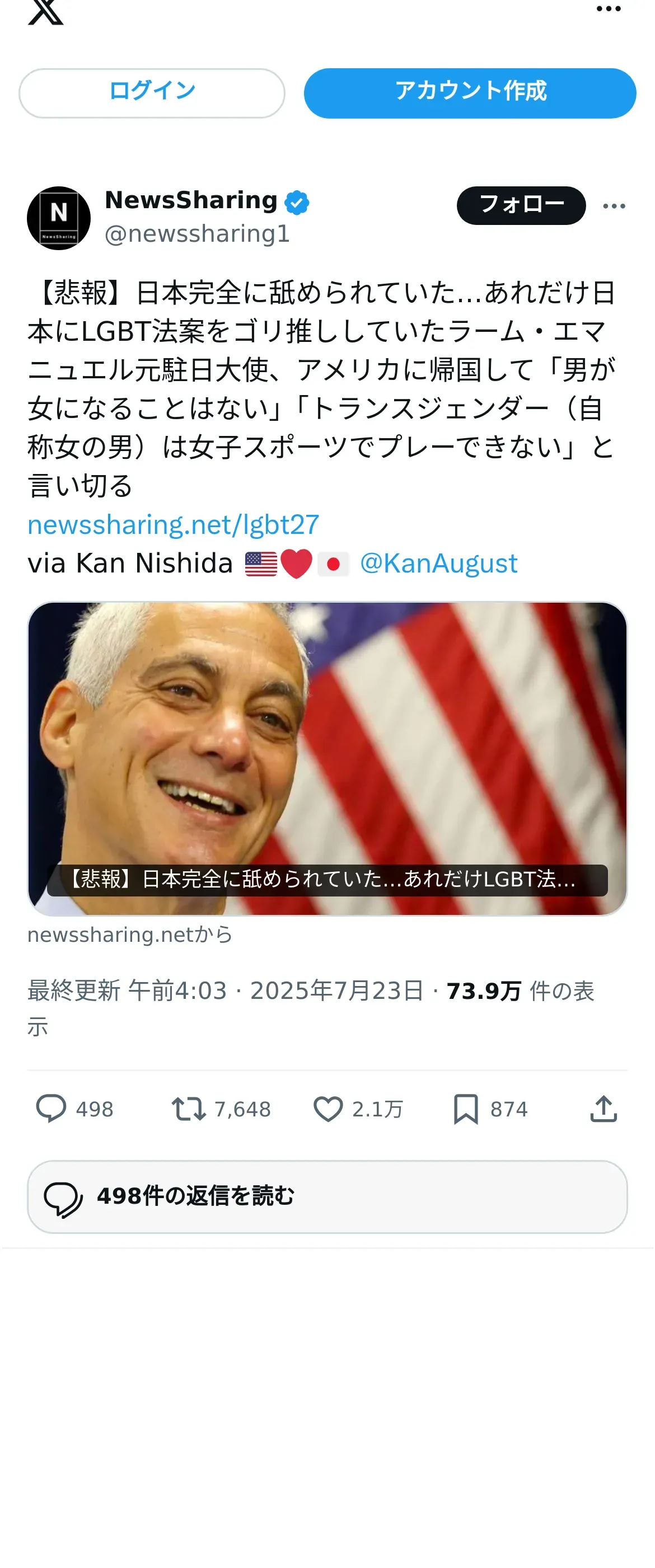
Task: Click the reply bubble icon with 498
Action: click(51, 1109)
